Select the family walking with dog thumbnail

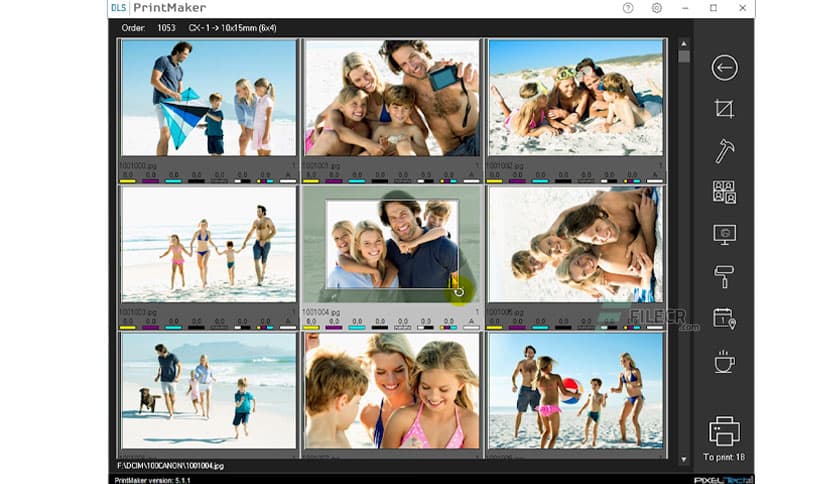208,391
